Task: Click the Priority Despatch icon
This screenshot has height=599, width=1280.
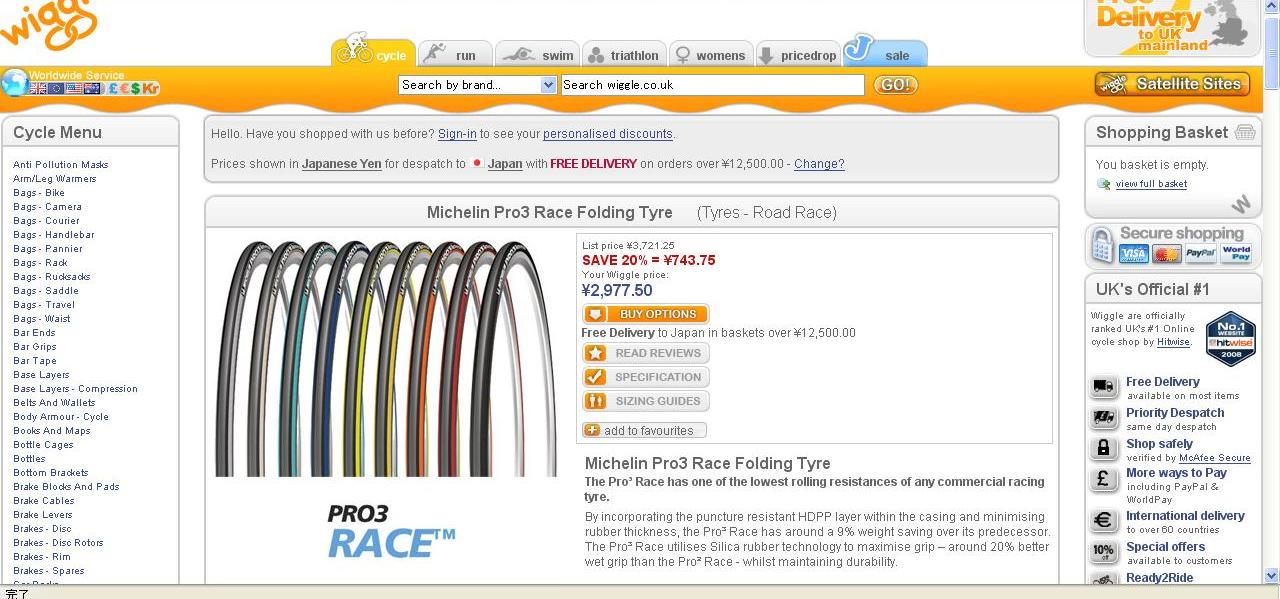Action: [1104, 418]
